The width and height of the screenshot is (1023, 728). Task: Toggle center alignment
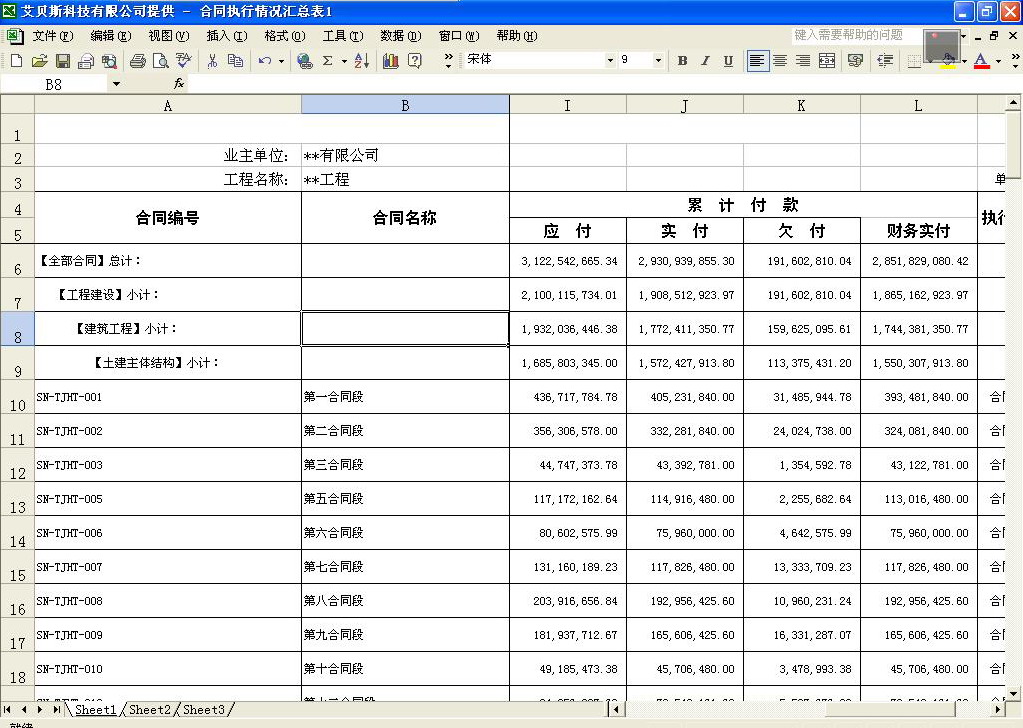(780, 61)
